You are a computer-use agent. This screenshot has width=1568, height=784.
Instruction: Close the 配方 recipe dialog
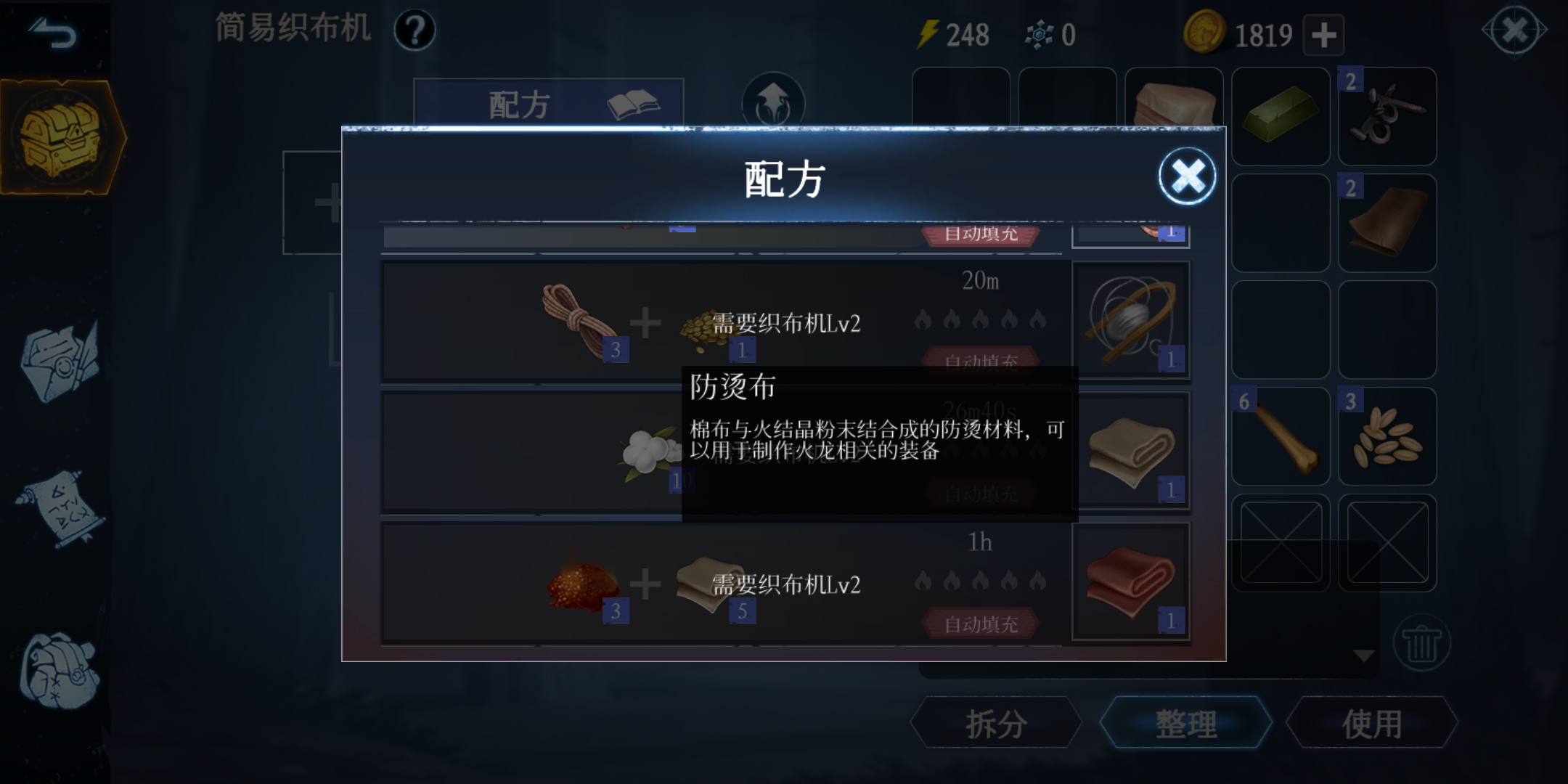(x=1187, y=176)
